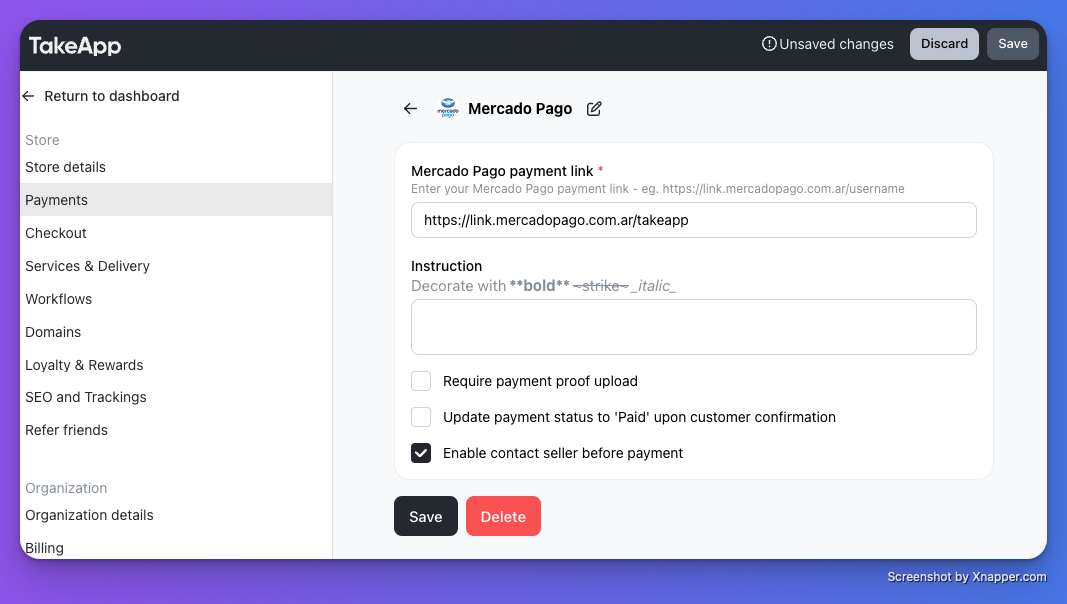Click the black Save button below the form
The width and height of the screenshot is (1067, 604).
426,516
